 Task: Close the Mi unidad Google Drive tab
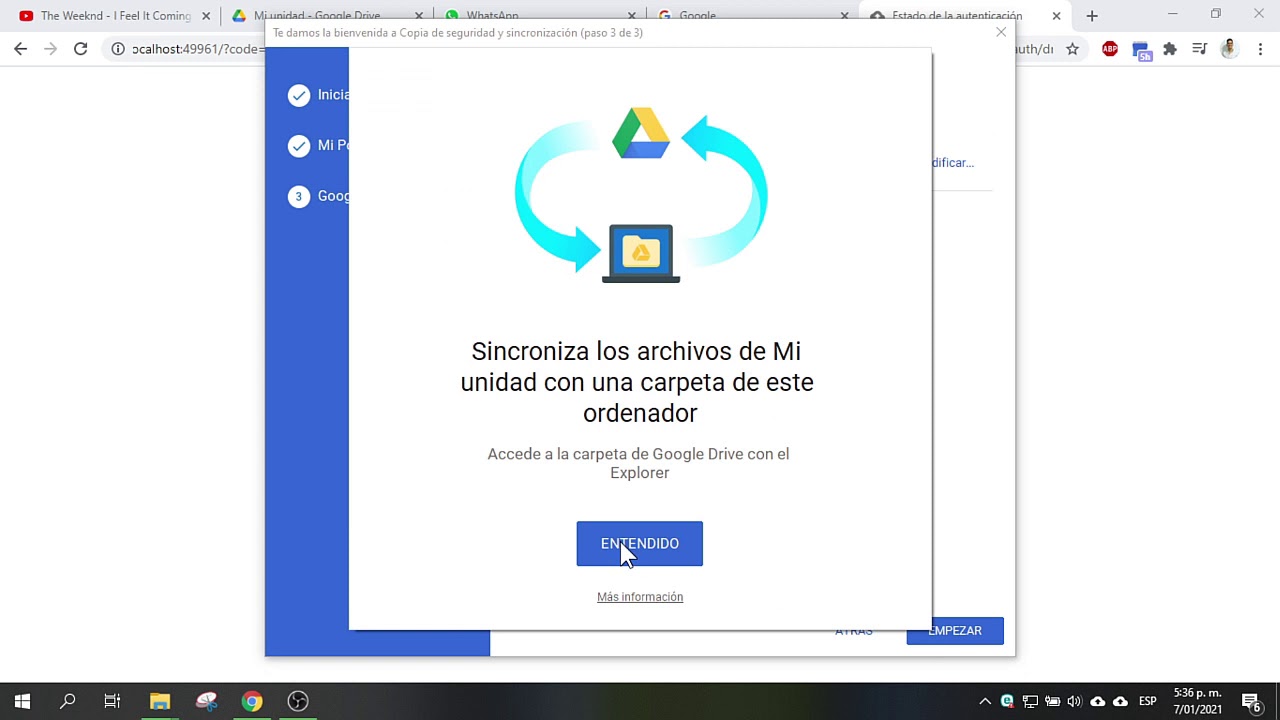[x=419, y=16]
